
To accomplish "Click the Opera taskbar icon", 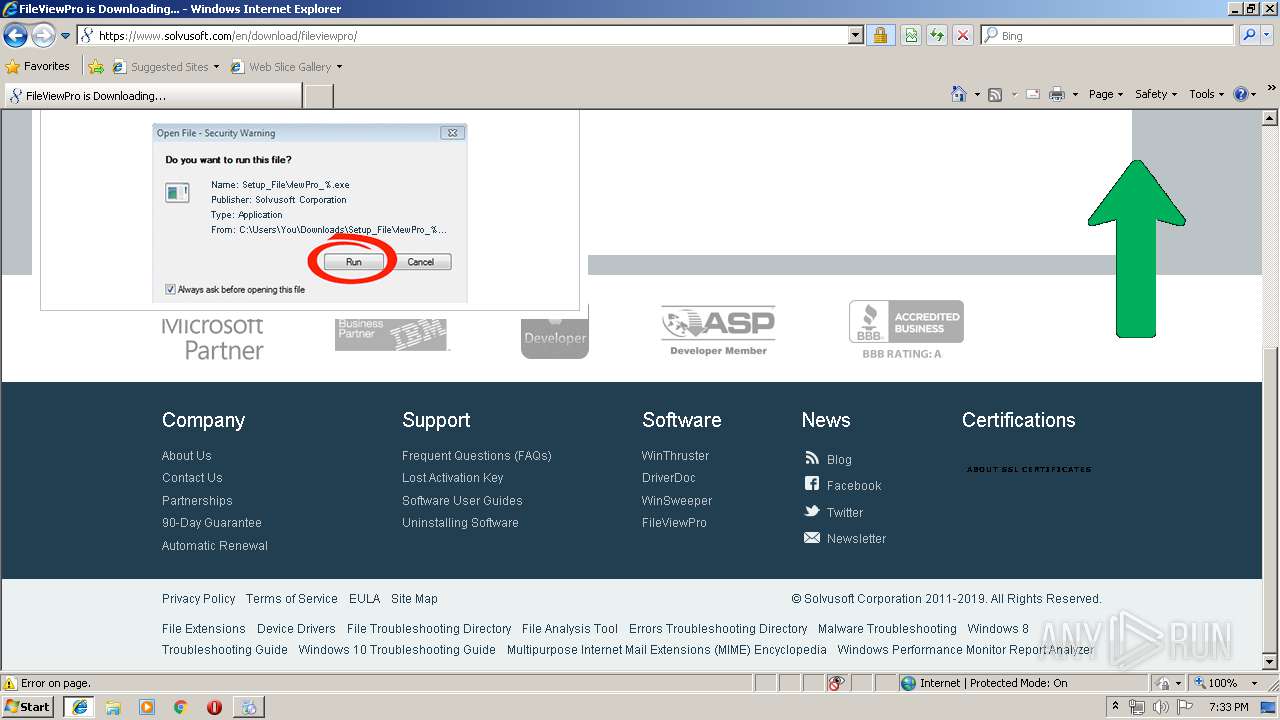I will [214, 707].
